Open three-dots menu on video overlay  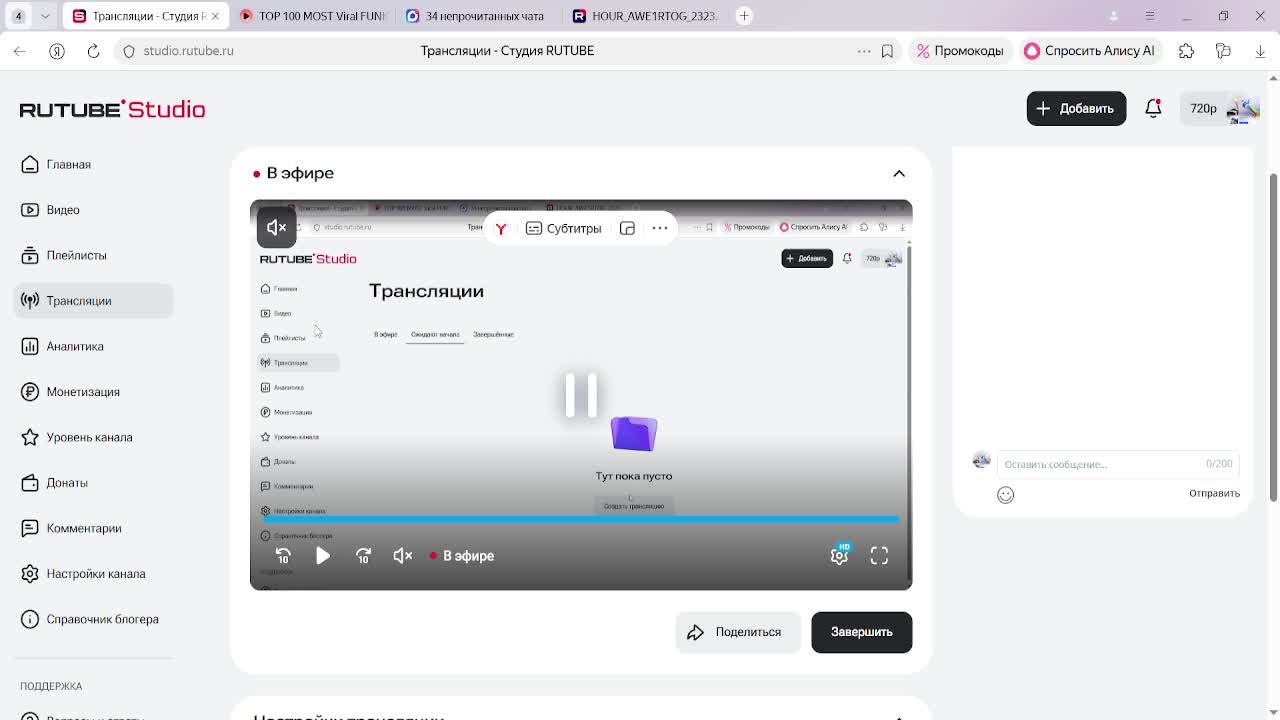(x=660, y=228)
